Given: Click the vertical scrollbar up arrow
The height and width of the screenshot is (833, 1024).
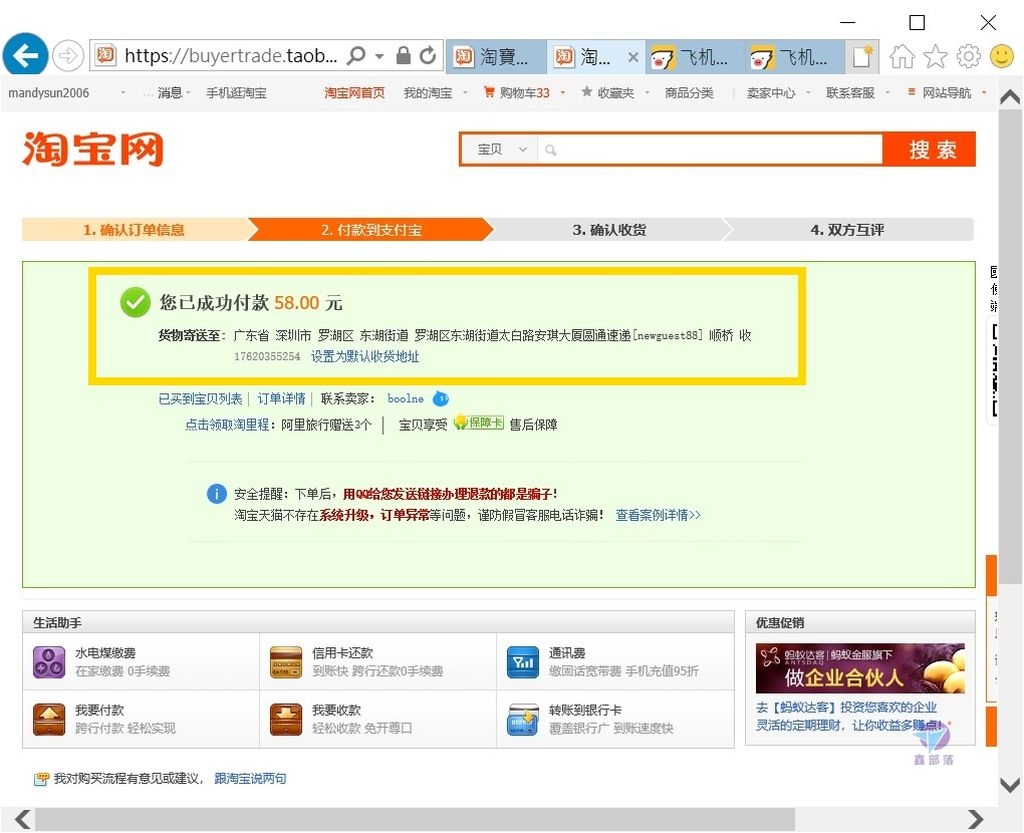Looking at the screenshot, I should coord(1010,97).
